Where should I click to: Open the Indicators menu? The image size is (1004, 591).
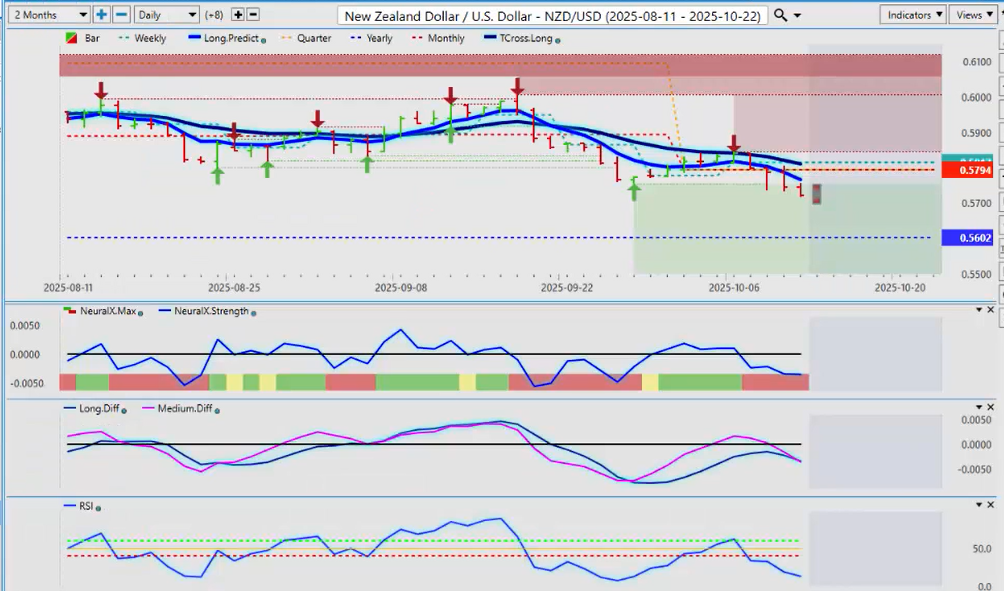(x=913, y=15)
